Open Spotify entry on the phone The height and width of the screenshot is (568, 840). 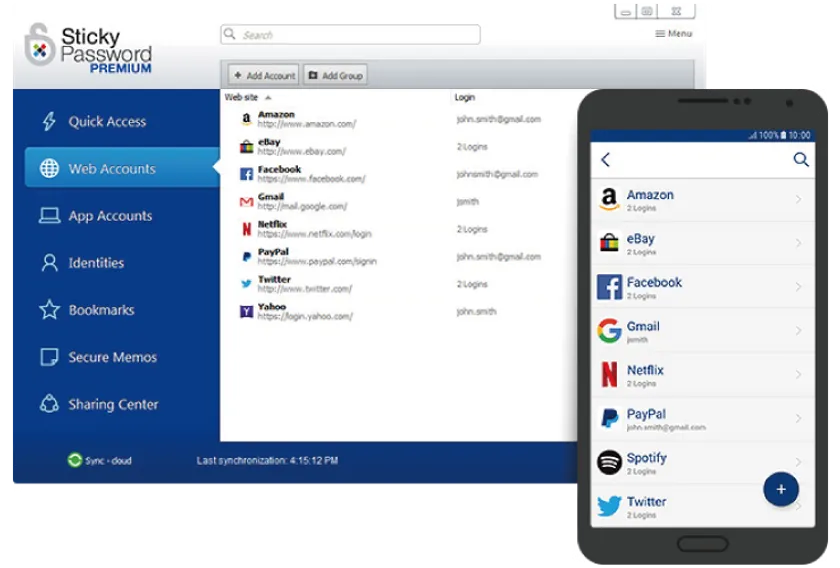pos(703,462)
